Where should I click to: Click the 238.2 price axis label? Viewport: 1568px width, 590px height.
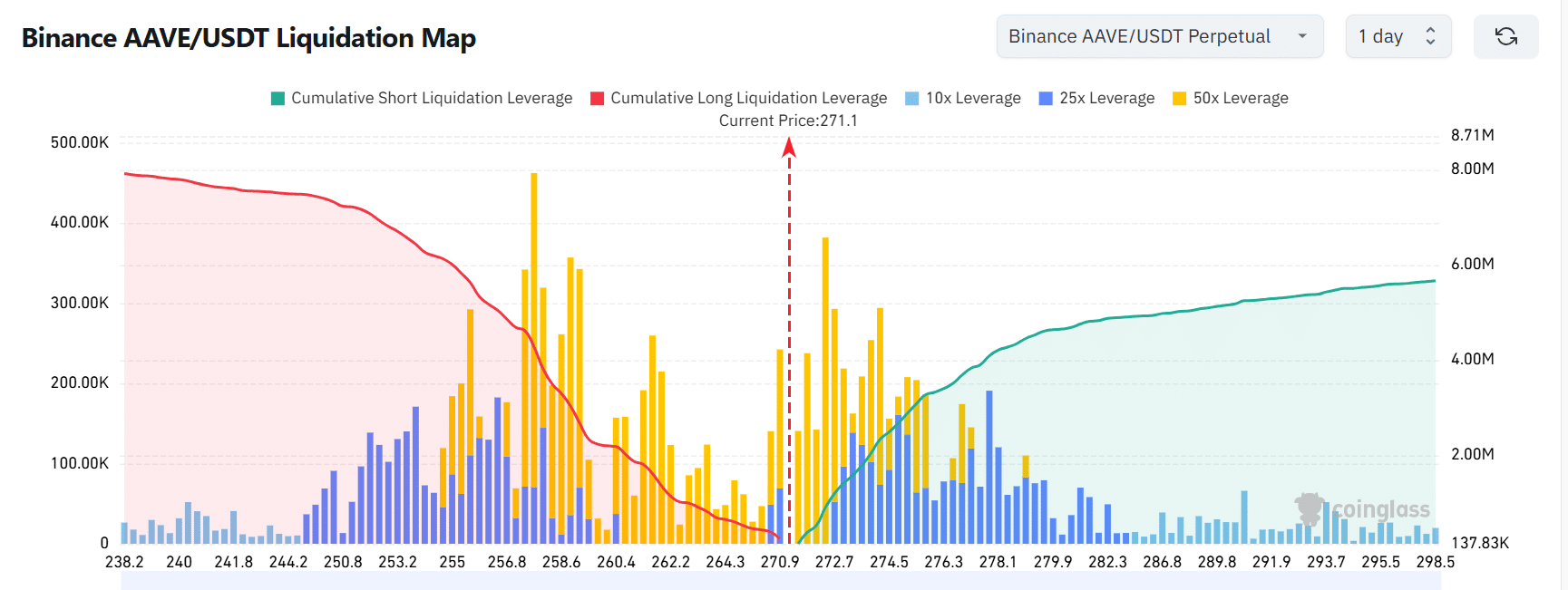124,562
